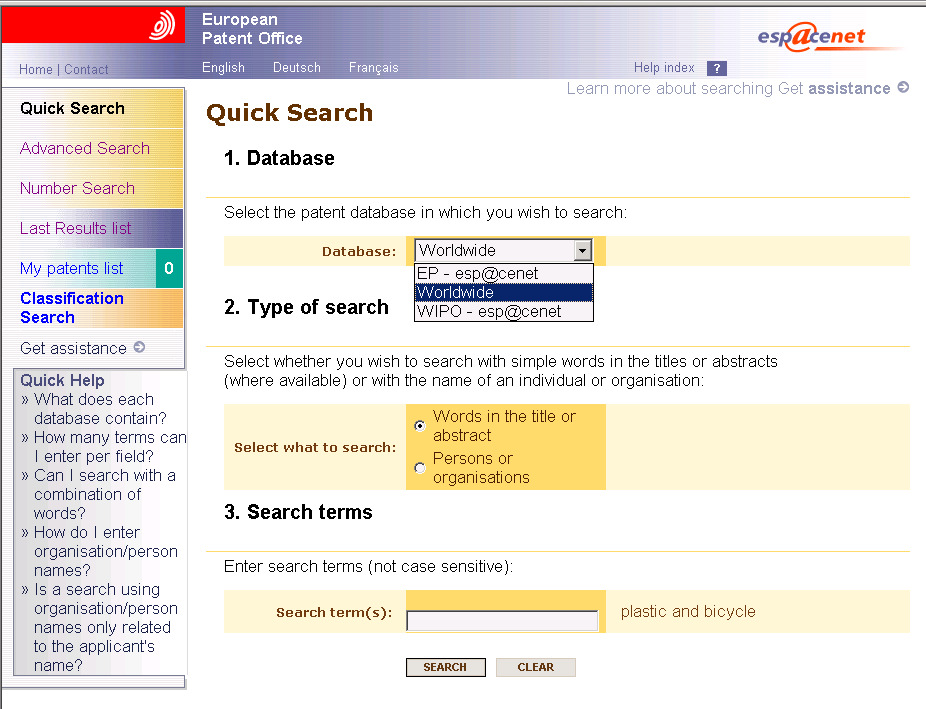Open help on searches related to applicant's name
Screen dimensions: 926x709
[106, 627]
